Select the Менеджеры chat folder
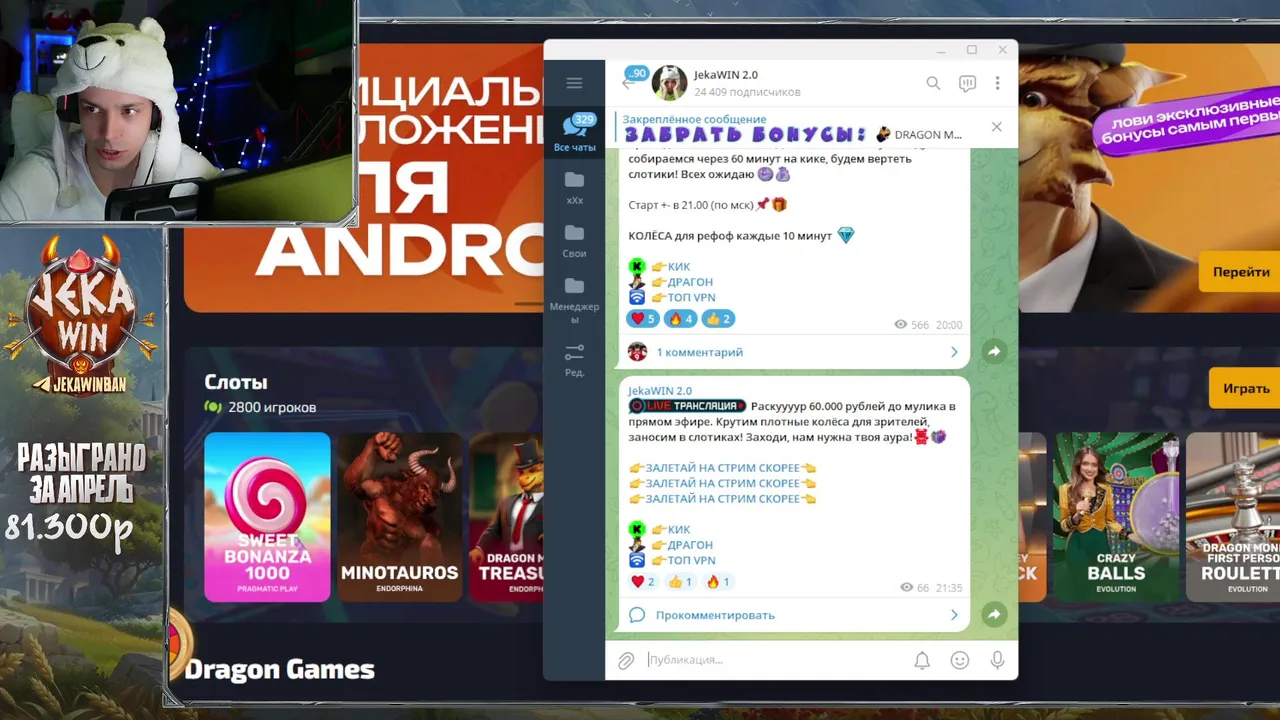 tap(574, 301)
